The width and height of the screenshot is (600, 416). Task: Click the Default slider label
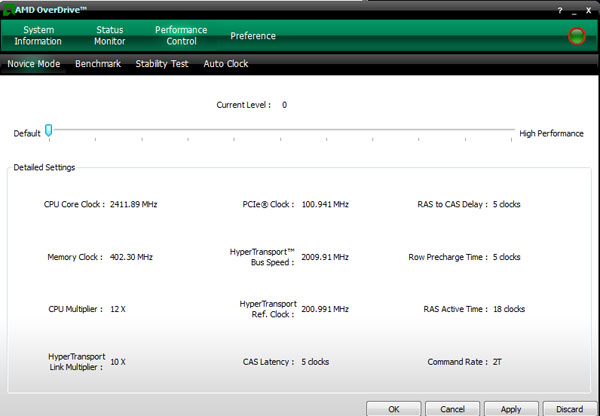27,134
